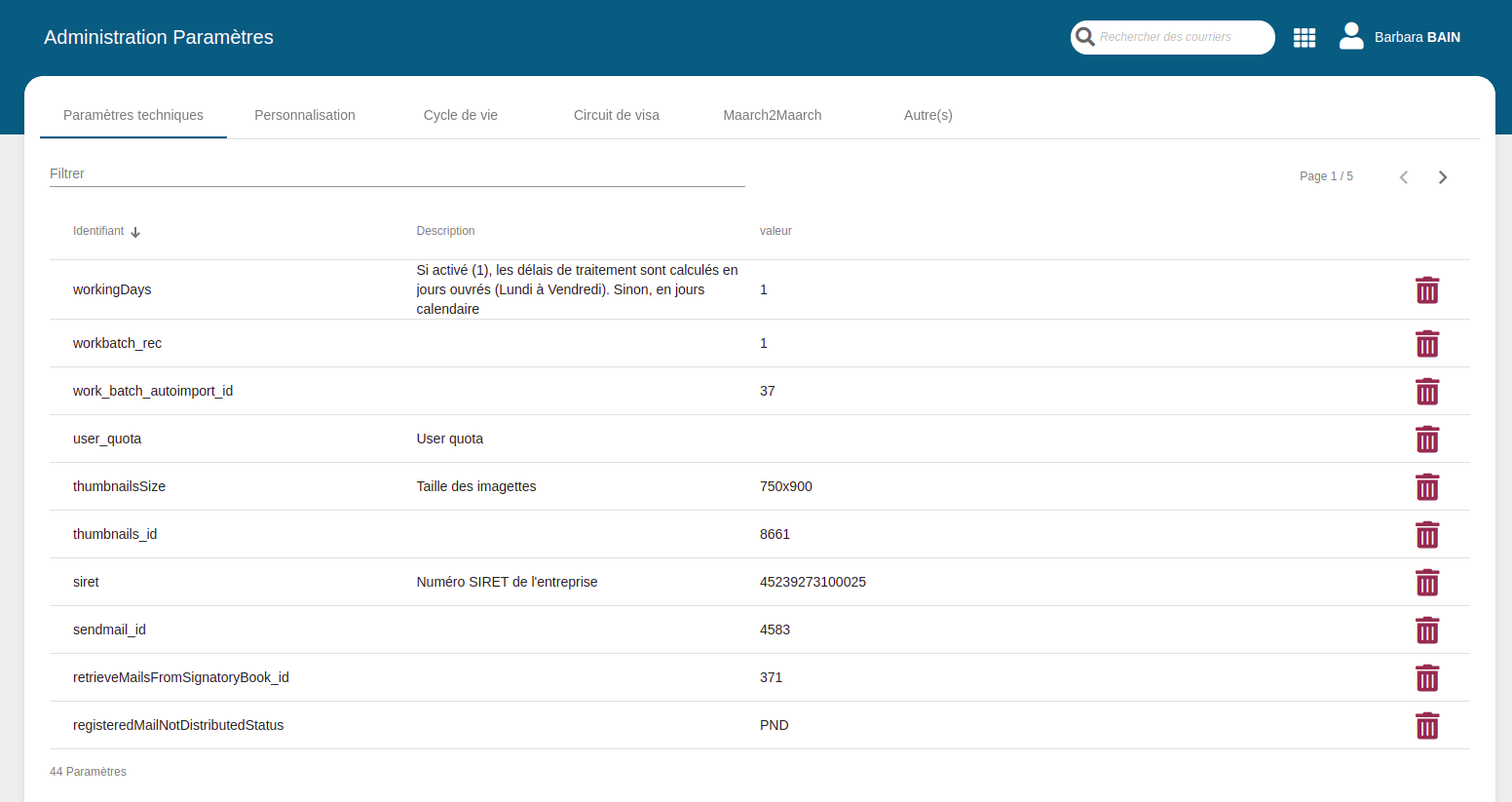Delete the workingDays parameter
The image size is (1512, 802).
coord(1426,290)
